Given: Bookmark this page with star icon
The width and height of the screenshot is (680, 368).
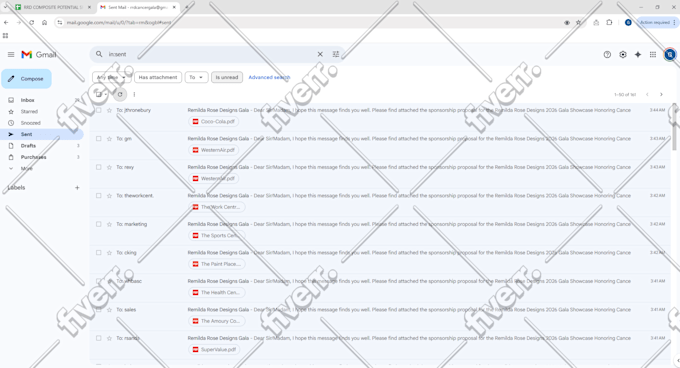Looking at the screenshot, I should click(578, 23).
